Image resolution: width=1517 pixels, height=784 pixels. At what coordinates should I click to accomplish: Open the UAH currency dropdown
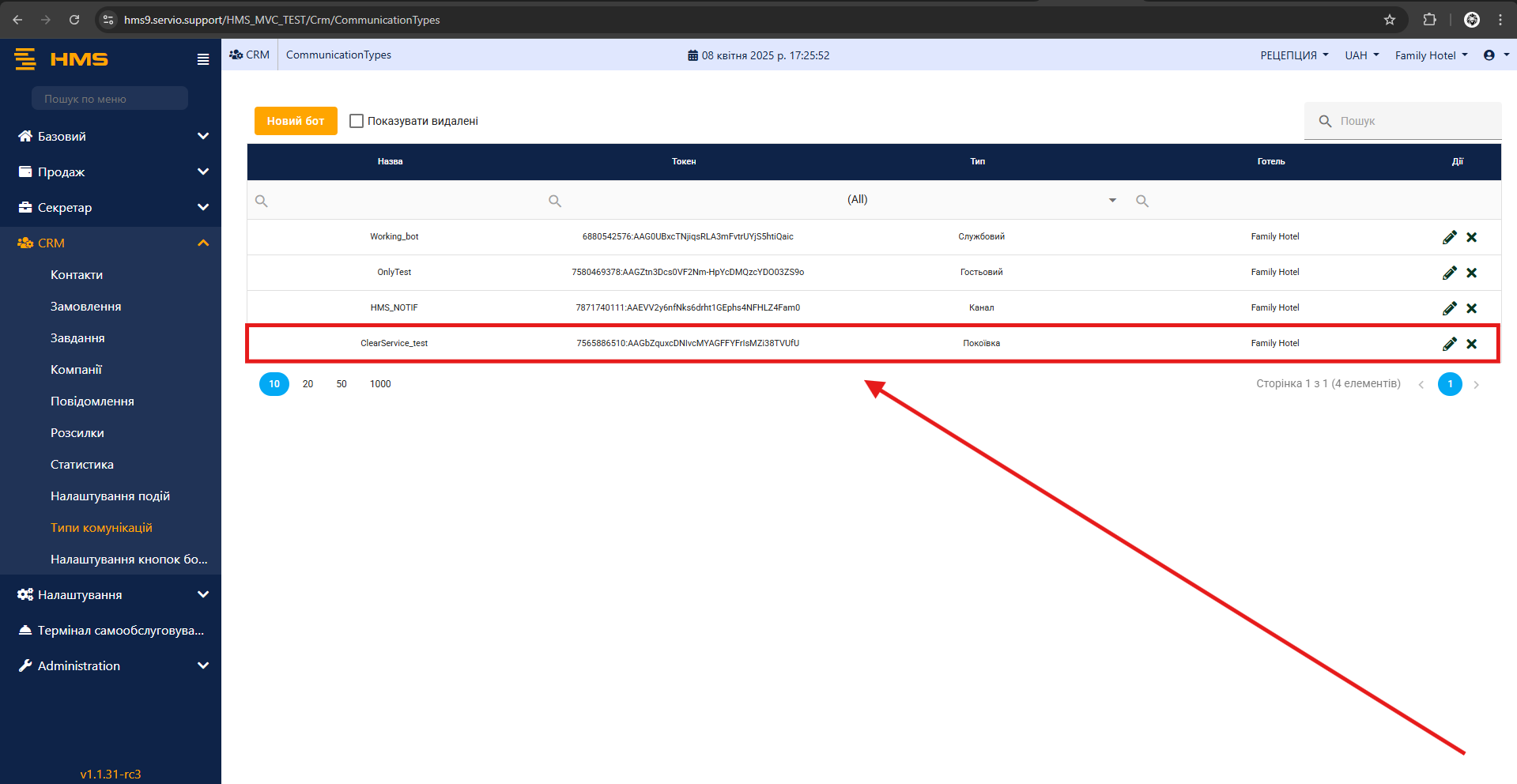1361,55
